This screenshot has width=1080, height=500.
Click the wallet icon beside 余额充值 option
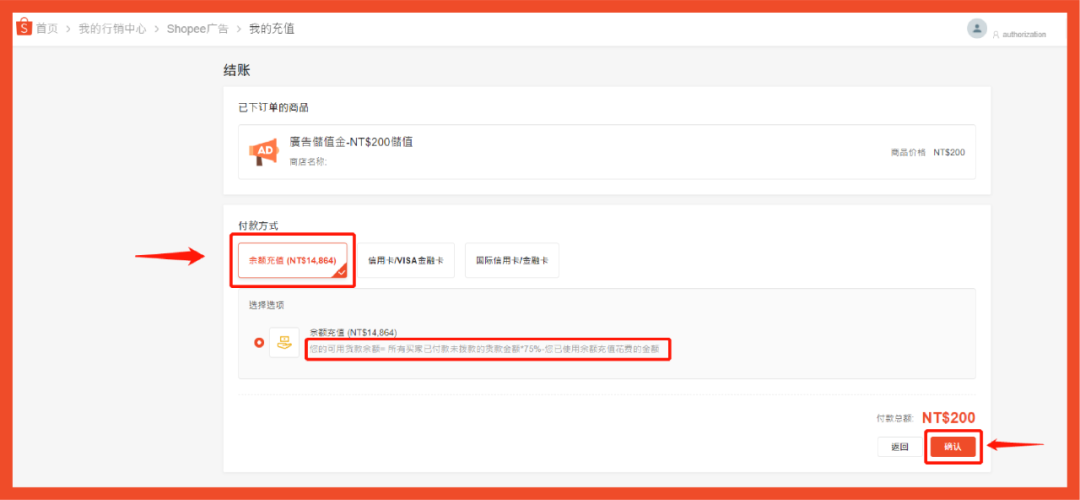click(284, 343)
